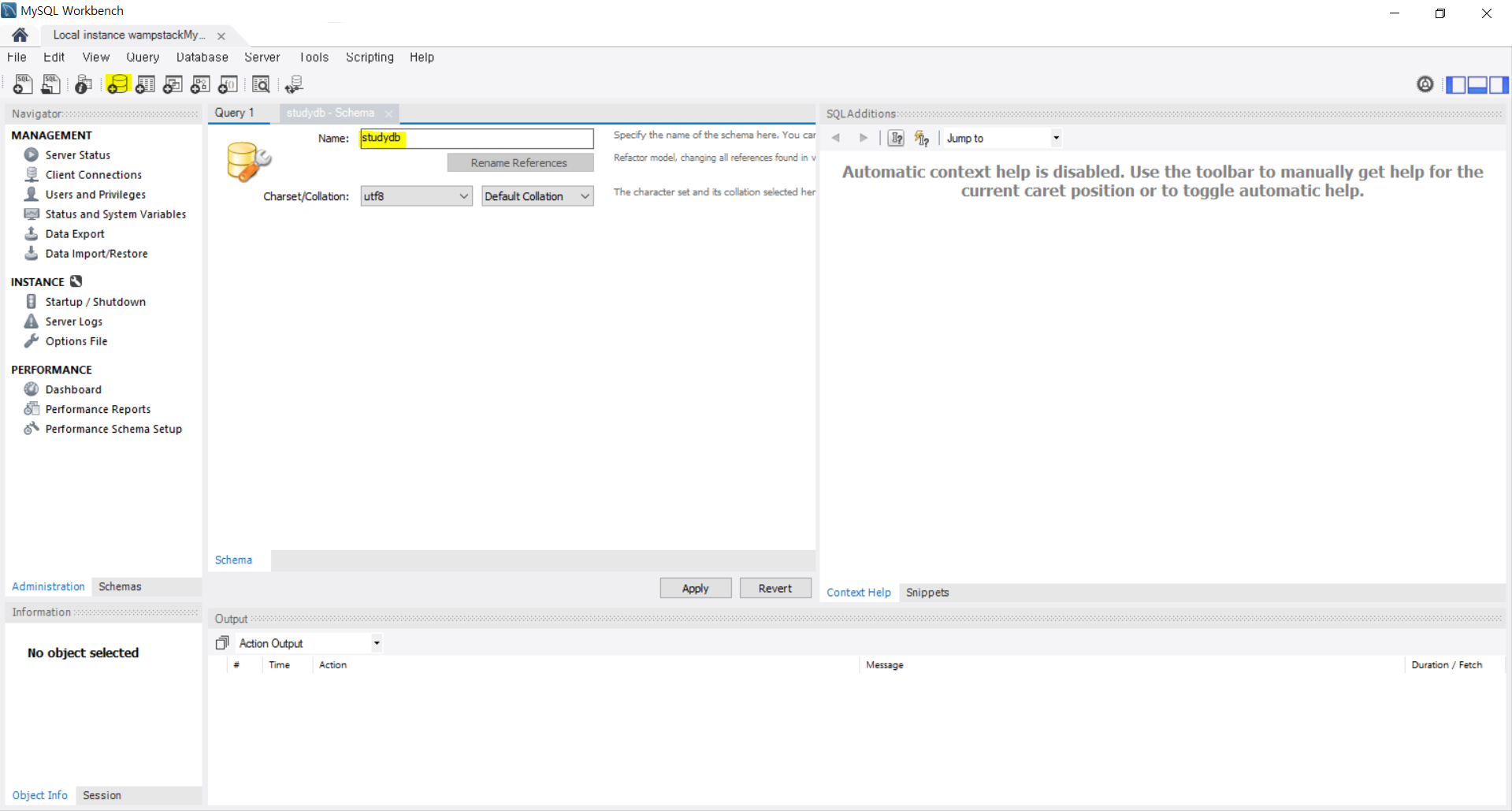Click the output copy icon beside Action Output
Viewport: 1512px width, 811px height.
point(222,643)
